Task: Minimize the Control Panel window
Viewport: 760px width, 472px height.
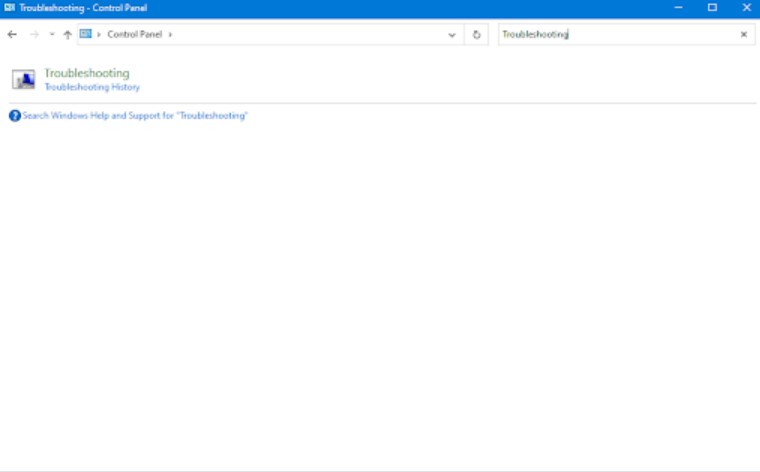Action: click(x=679, y=7)
